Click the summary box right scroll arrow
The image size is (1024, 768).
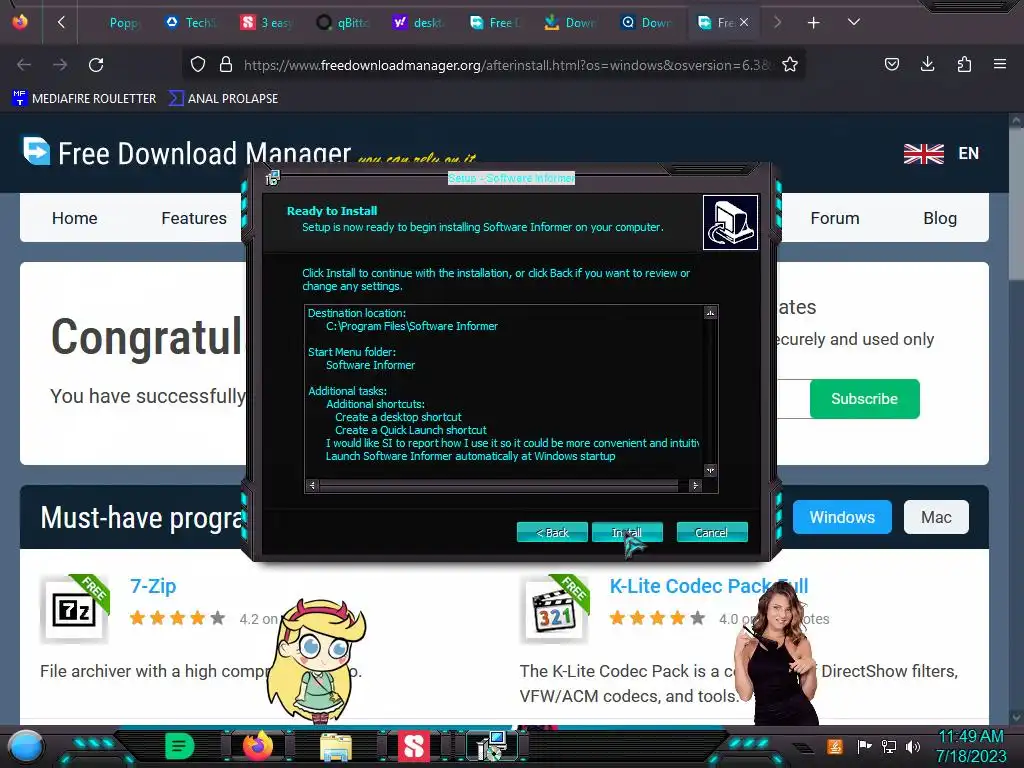(x=696, y=485)
